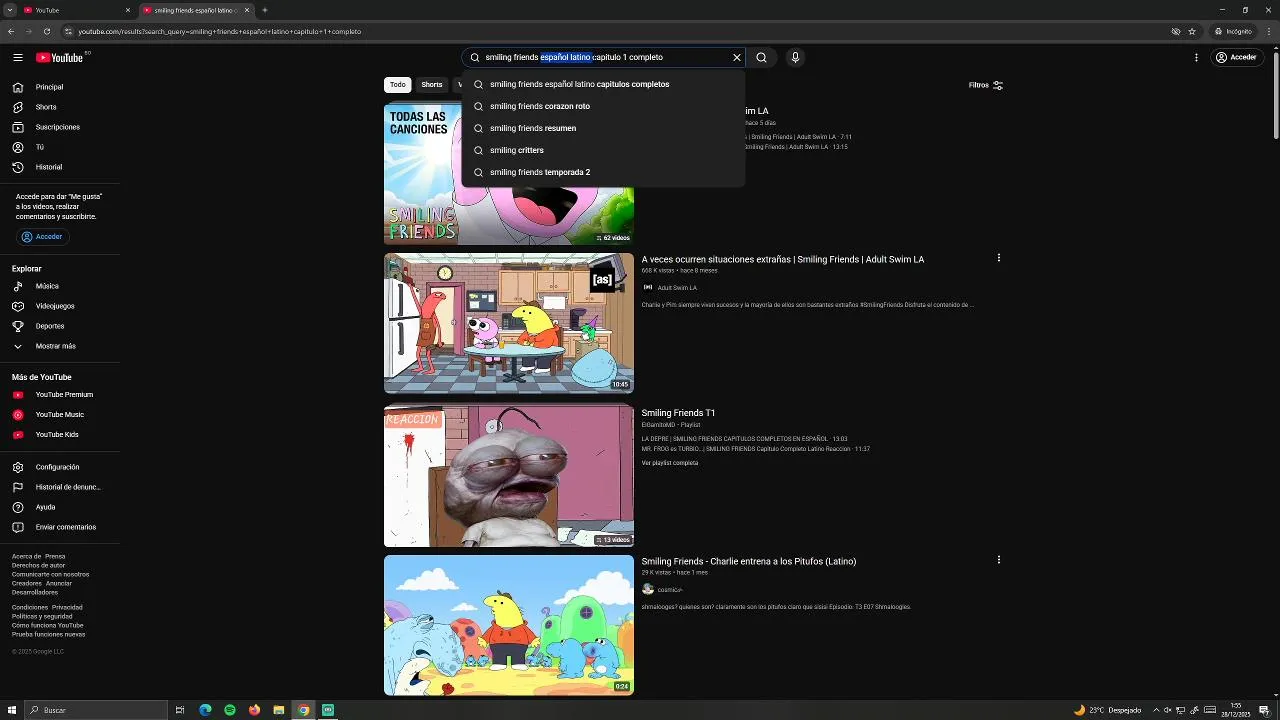Pick suggestion 'smiling friends temporada 2'
Image resolution: width=1280 pixels, height=720 pixels.
pos(603,172)
